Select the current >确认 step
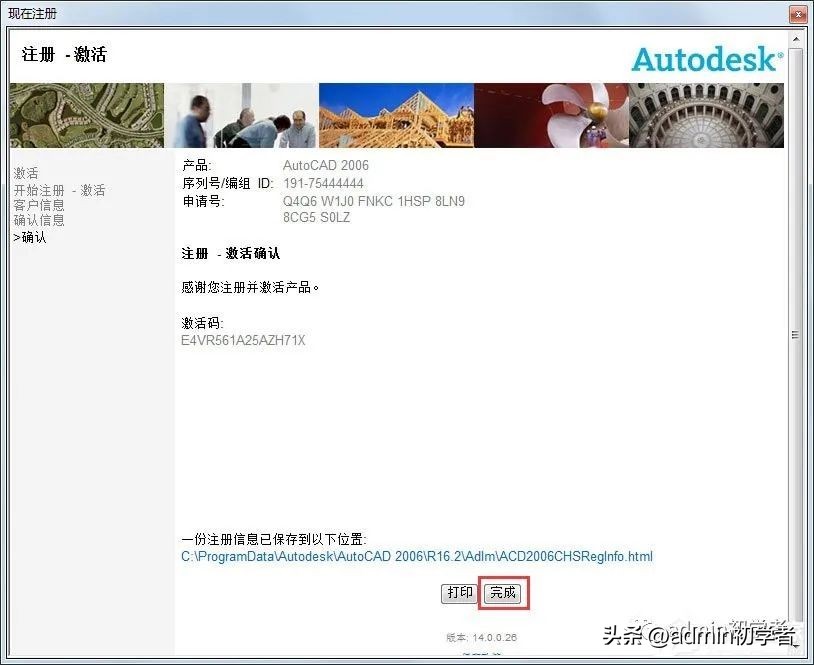Image resolution: width=814 pixels, height=665 pixels. point(30,238)
